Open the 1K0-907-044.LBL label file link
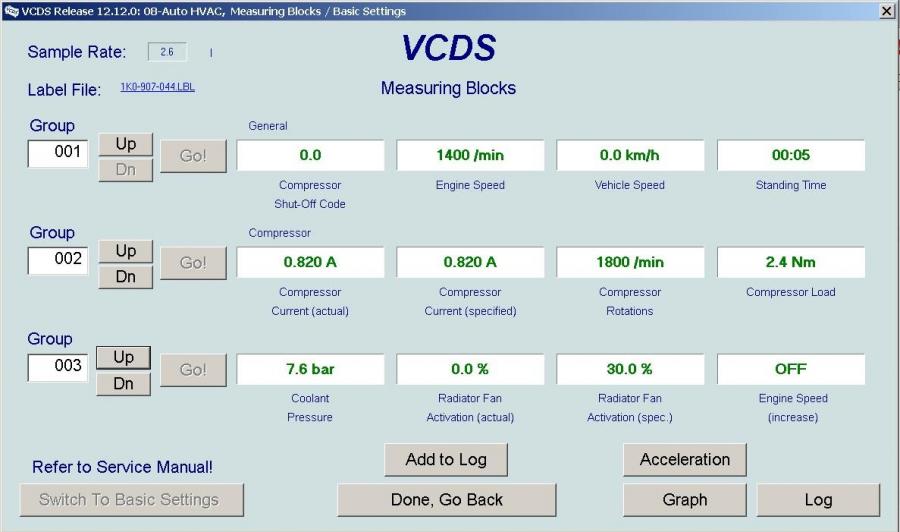The image size is (900, 532). (157, 88)
